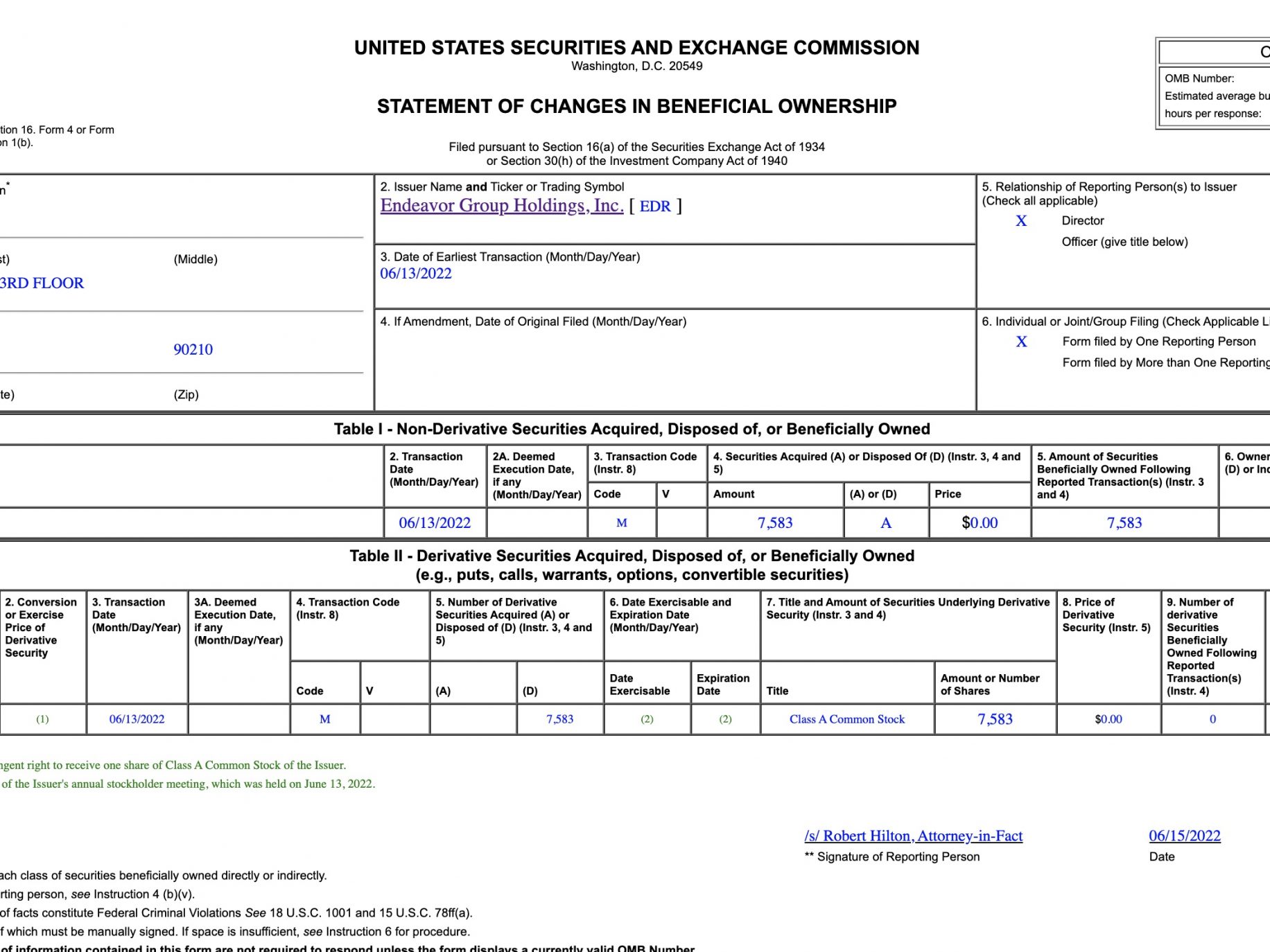Click the Table II transaction code M

tap(324, 719)
